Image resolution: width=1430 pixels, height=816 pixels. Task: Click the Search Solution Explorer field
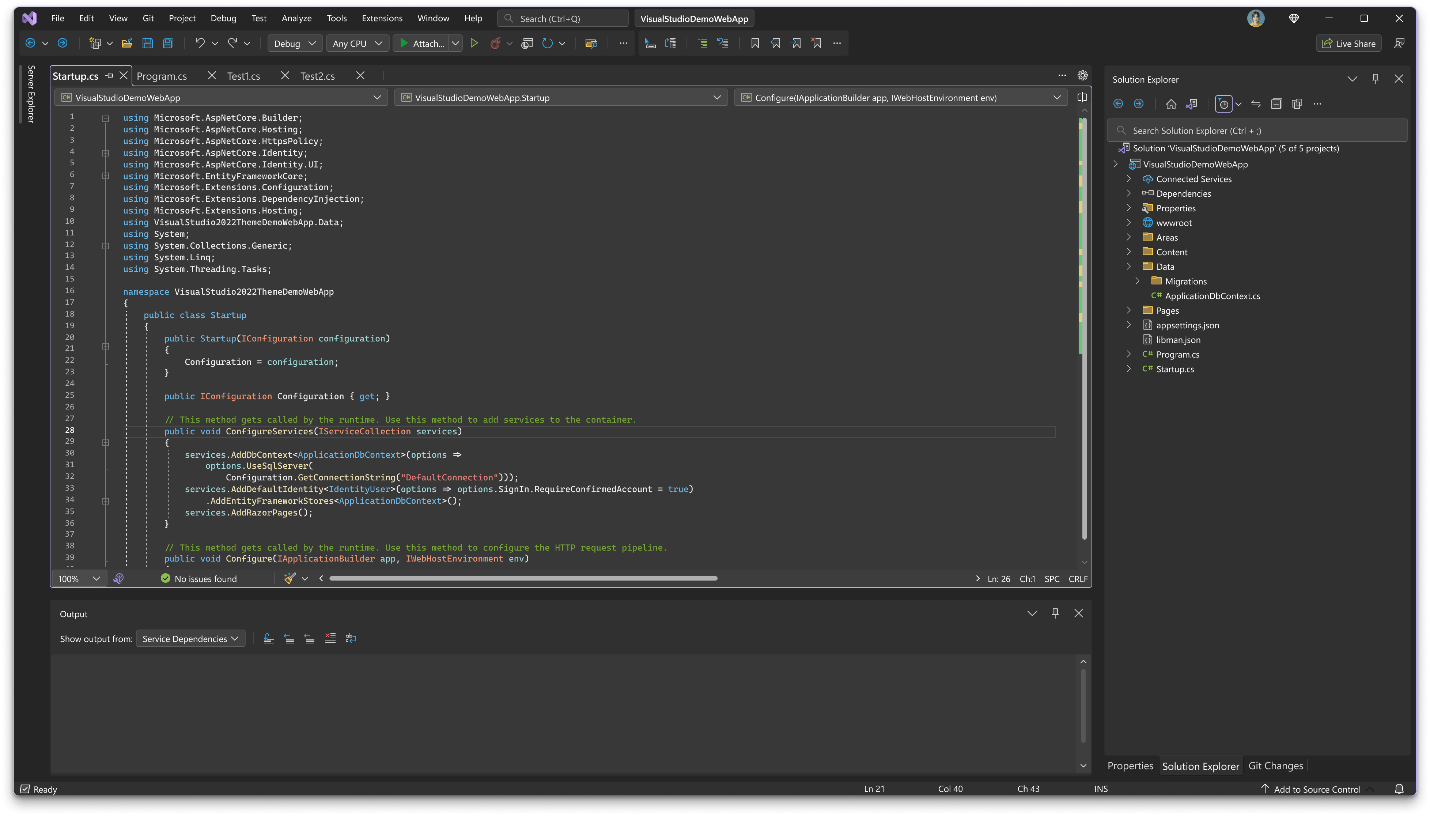coord(1258,130)
